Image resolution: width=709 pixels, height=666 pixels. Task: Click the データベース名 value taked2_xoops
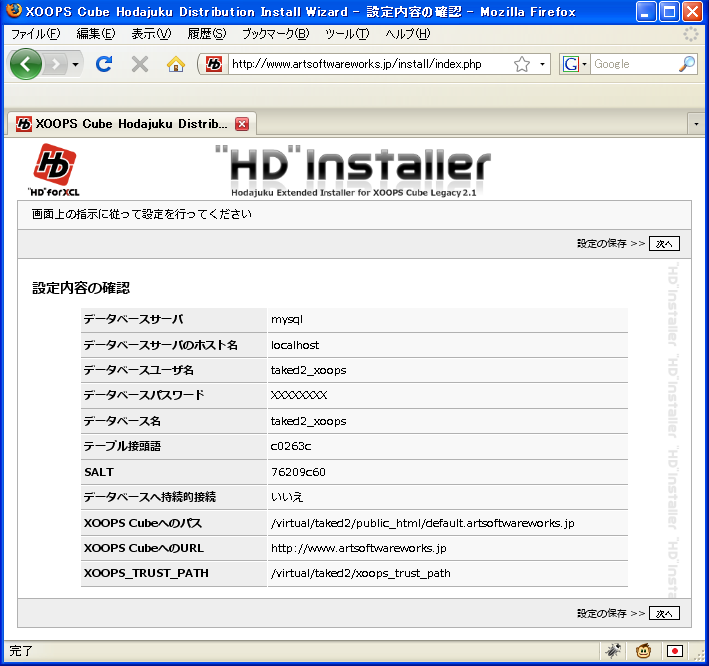(308, 421)
